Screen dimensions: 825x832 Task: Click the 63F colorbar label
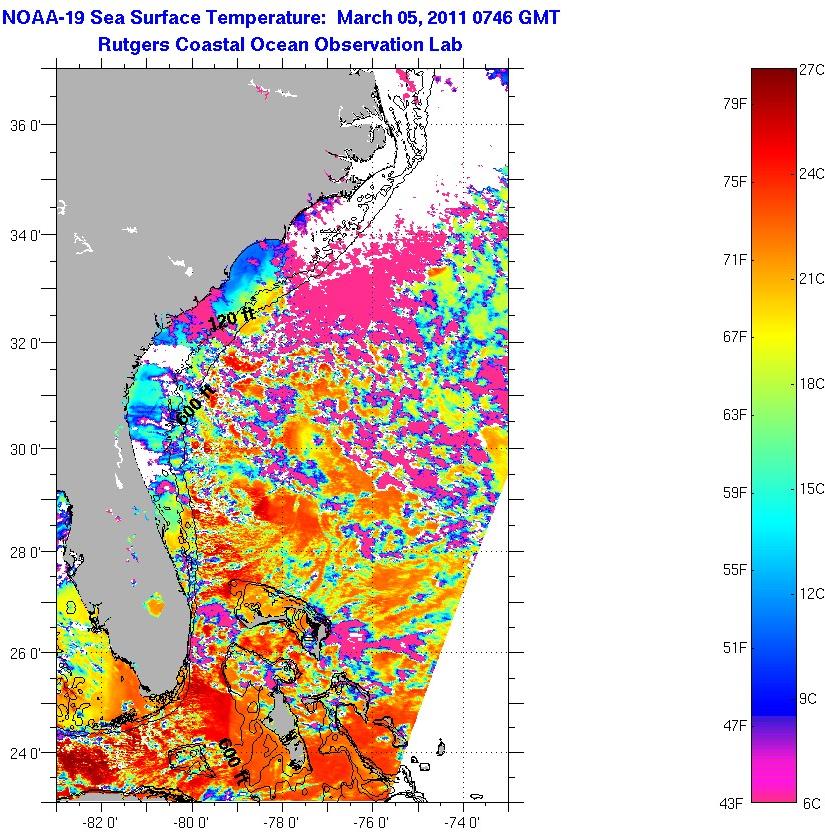pyautogui.click(x=734, y=414)
